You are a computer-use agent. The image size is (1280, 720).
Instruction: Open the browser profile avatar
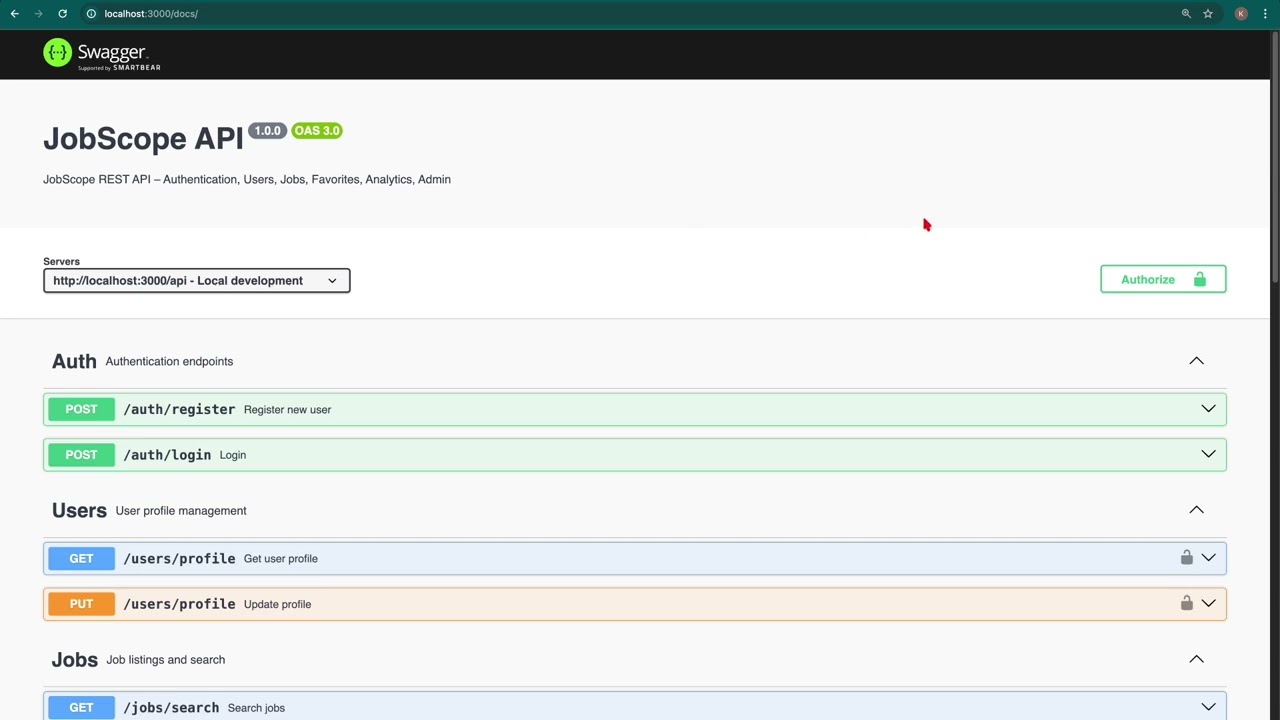pyautogui.click(x=1241, y=14)
